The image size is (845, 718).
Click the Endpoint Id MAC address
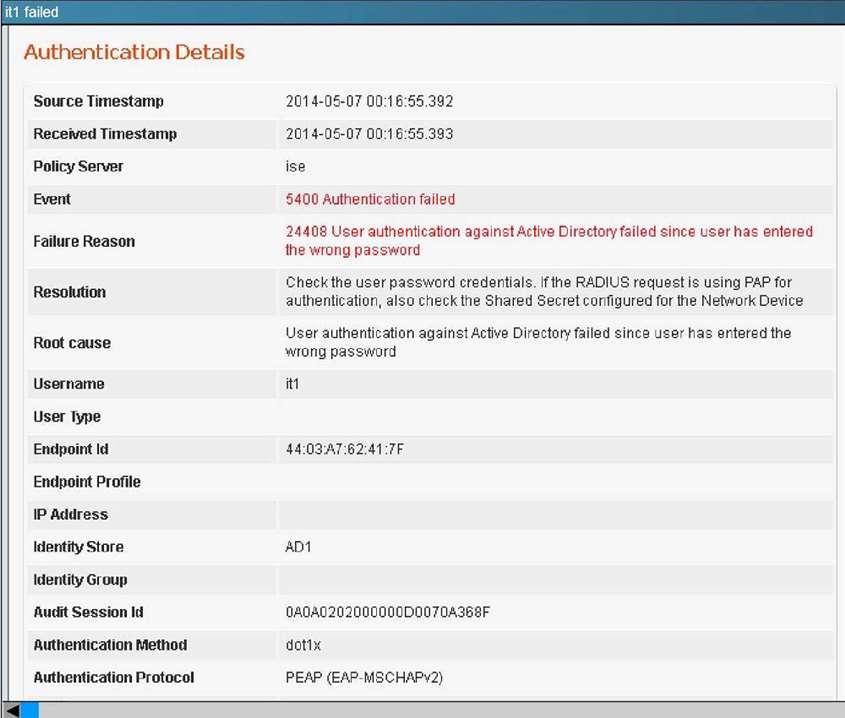(345, 449)
